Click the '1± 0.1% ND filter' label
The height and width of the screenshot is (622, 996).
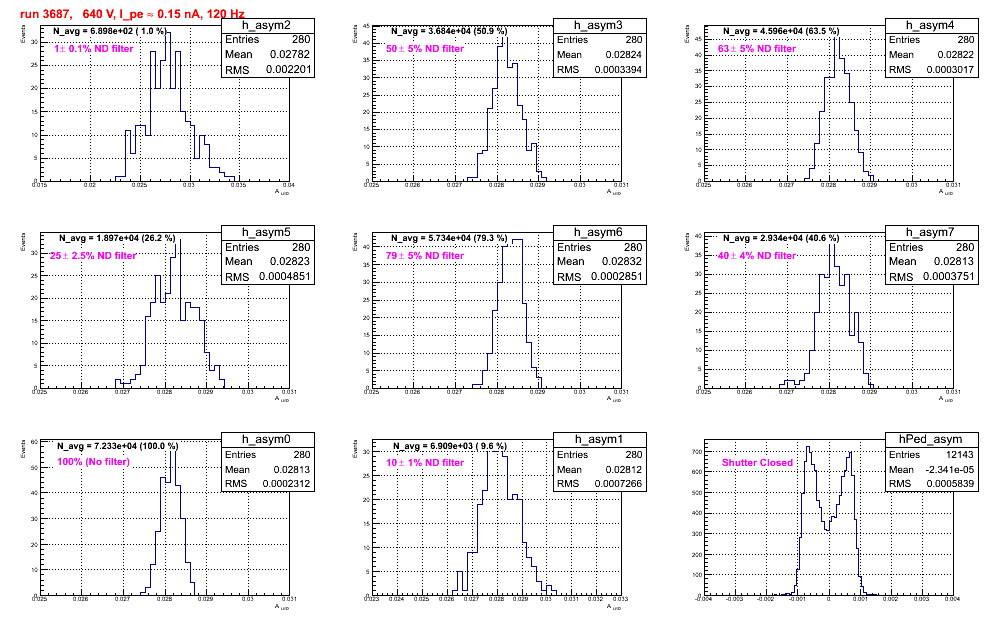tap(93, 48)
